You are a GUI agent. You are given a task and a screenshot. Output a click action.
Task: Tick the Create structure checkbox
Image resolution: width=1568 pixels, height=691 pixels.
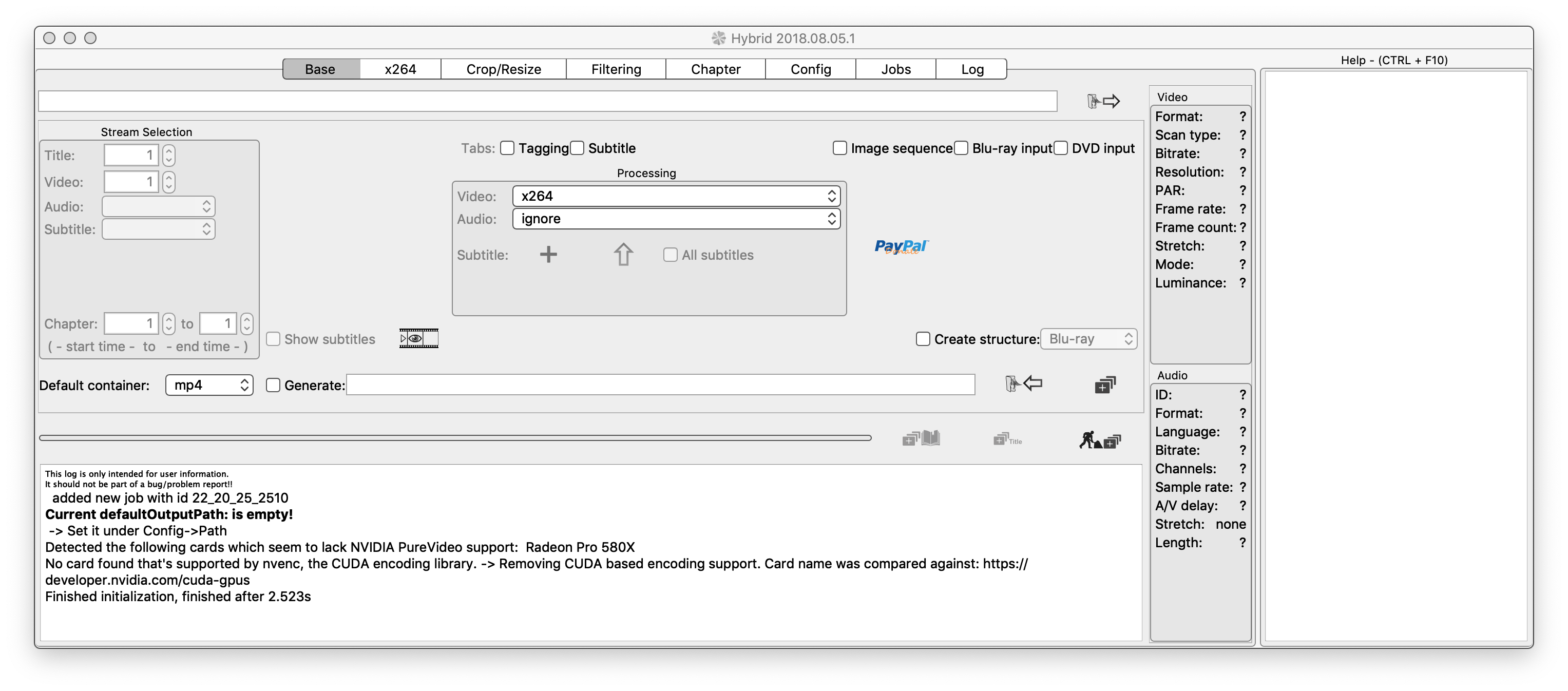(923, 339)
